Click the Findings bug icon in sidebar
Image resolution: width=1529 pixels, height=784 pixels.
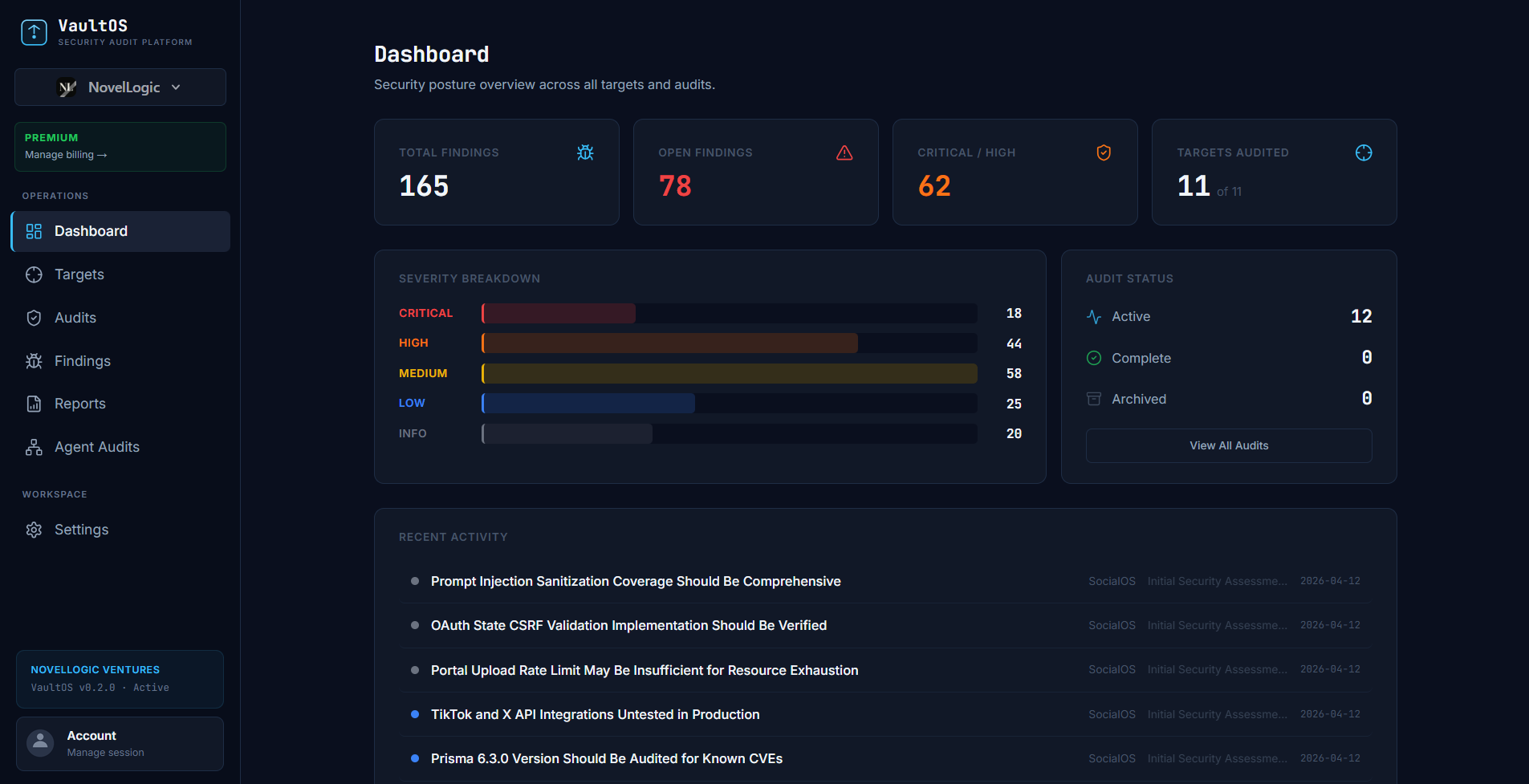(x=34, y=361)
